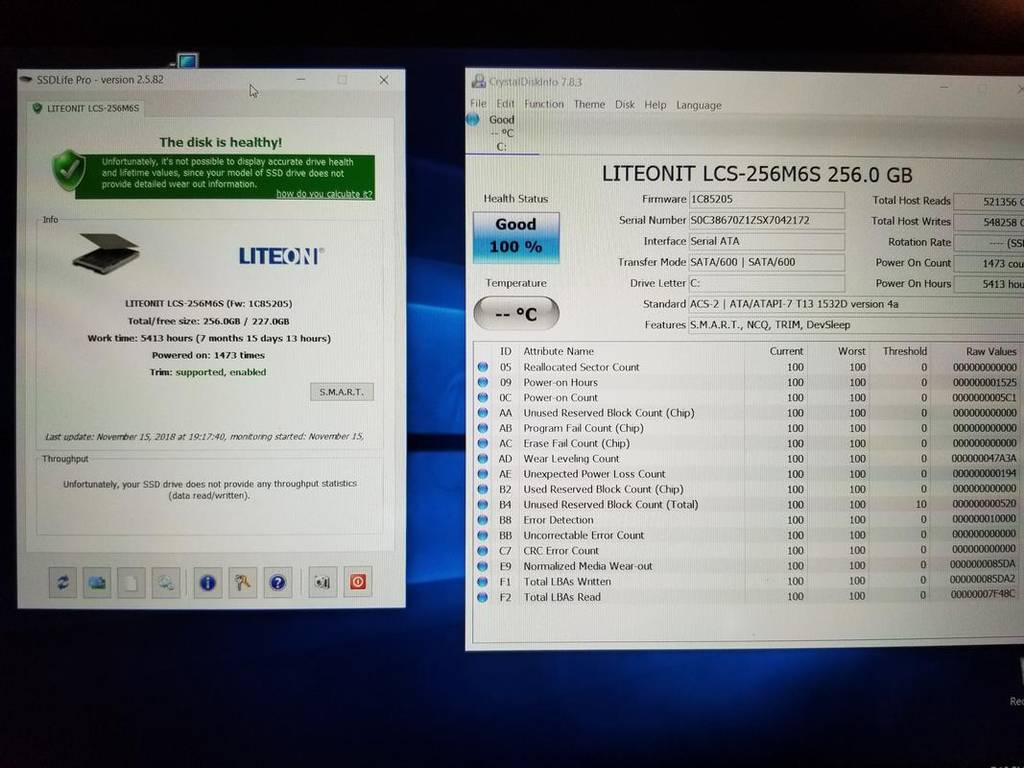Image resolution: width=1024 pixels, height=768 pixels.
Task: Click status circle of Error Detection row
Action: [483, 520]
